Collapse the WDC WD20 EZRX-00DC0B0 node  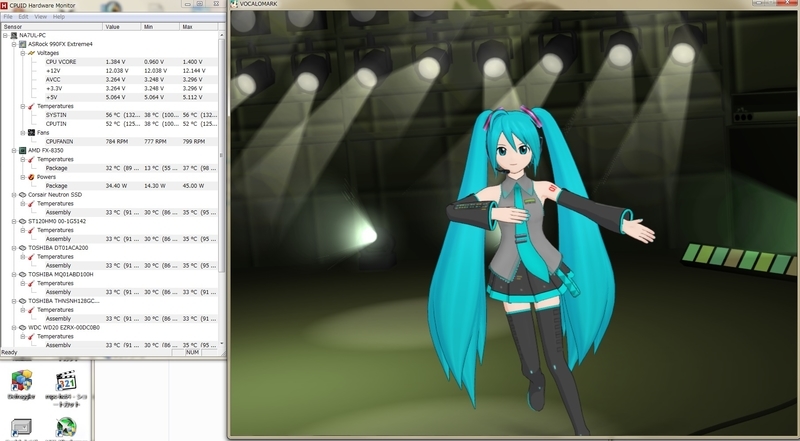[x=14, y=328]
